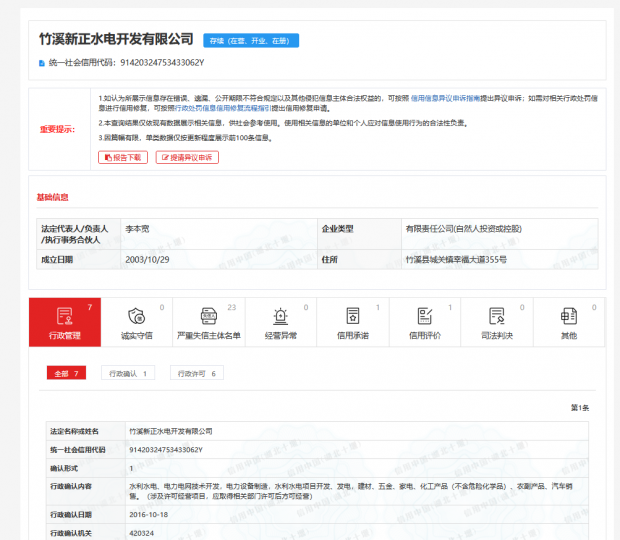Select the 诚实守信 shield icon
This screenshot has width=620, height=540.
136,316
